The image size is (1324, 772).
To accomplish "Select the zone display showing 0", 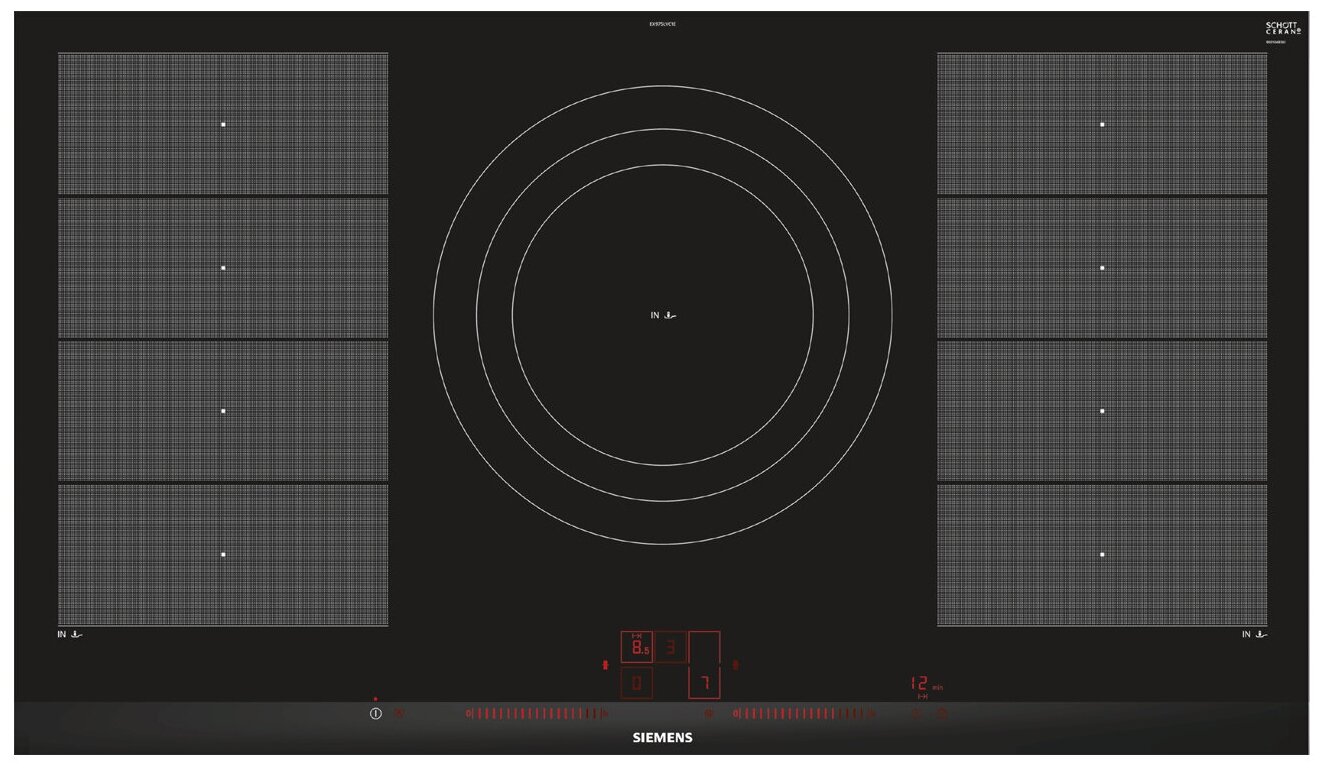I will (637, 684).
